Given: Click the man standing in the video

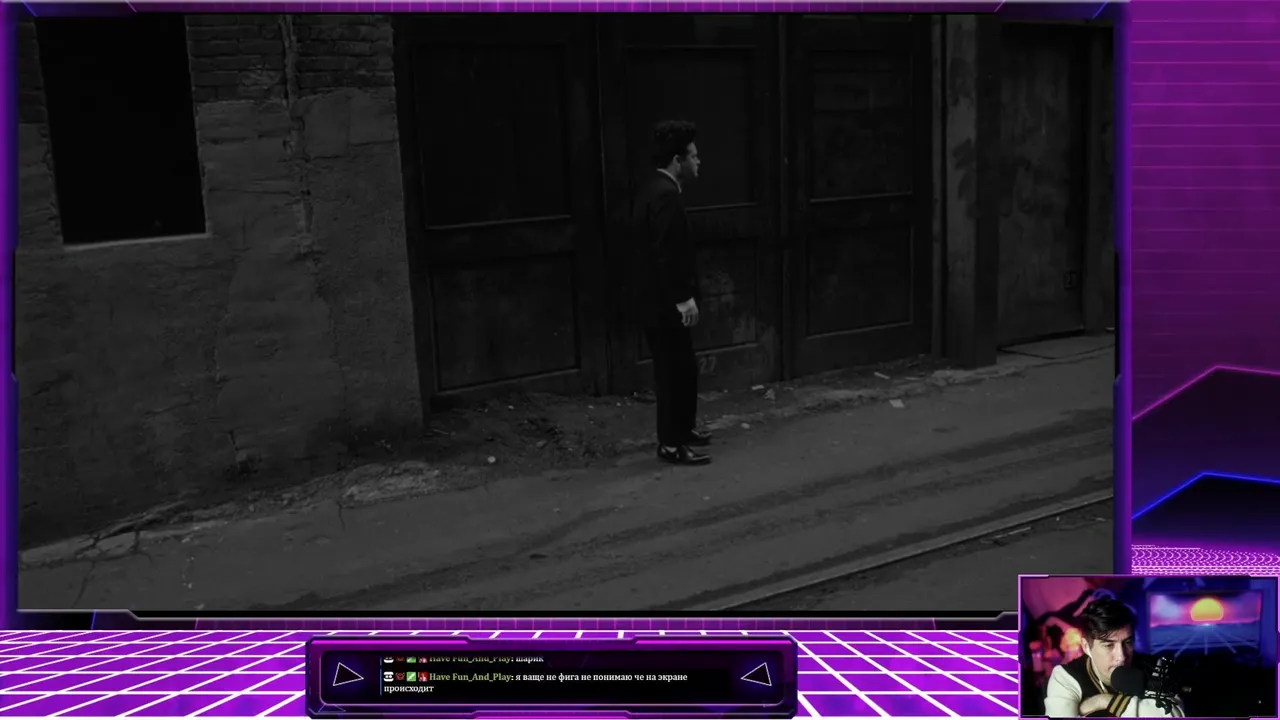Looking at the screenshot, I should point(676,292).
